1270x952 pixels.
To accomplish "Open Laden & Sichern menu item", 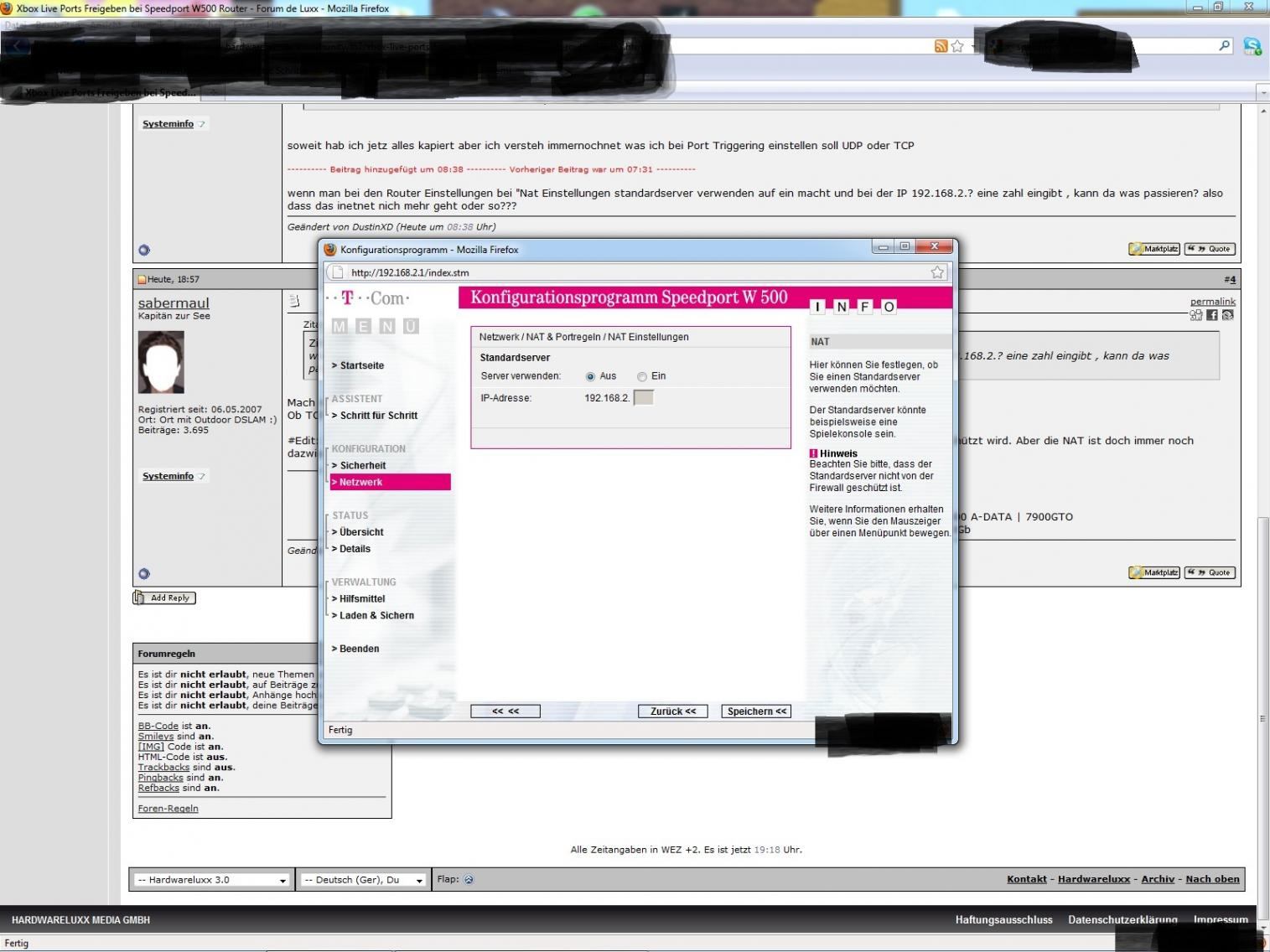I will [x=373, y=616].
